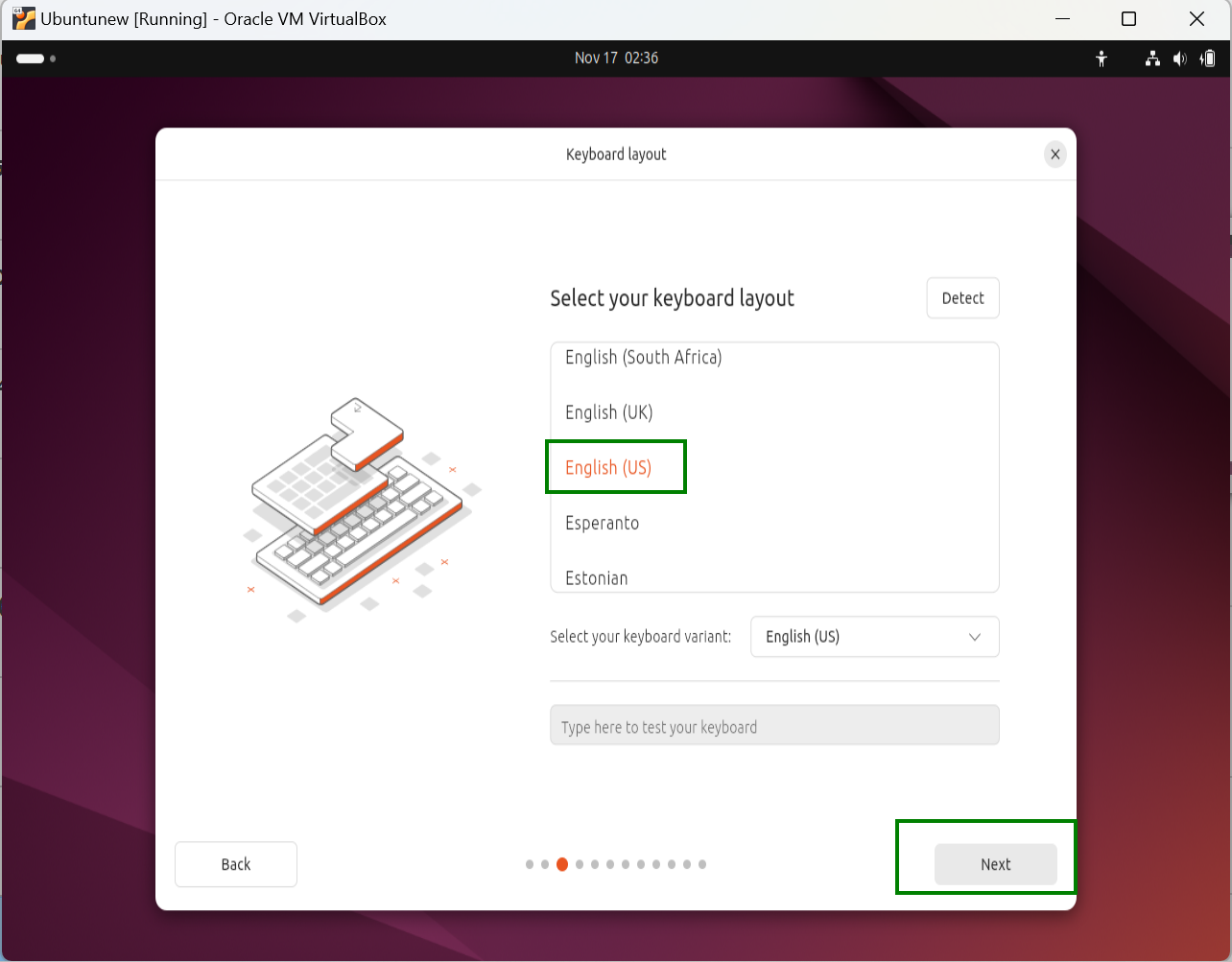Select Estonian layout

click(774, 577)
